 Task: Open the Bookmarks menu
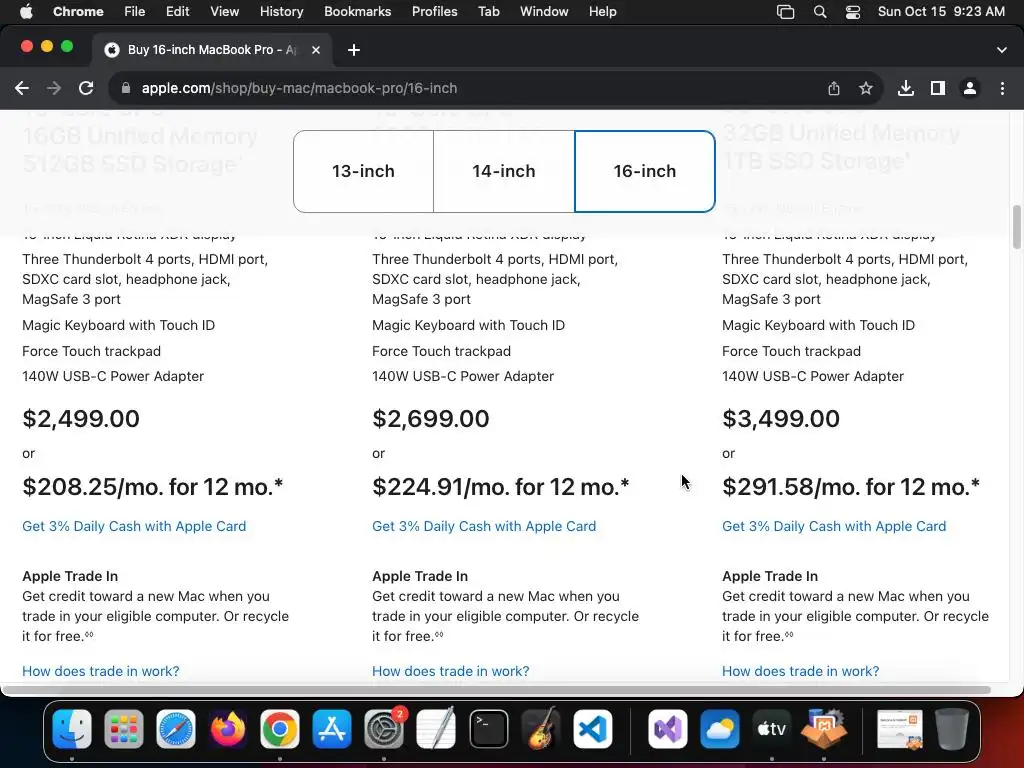click(357, 11)
